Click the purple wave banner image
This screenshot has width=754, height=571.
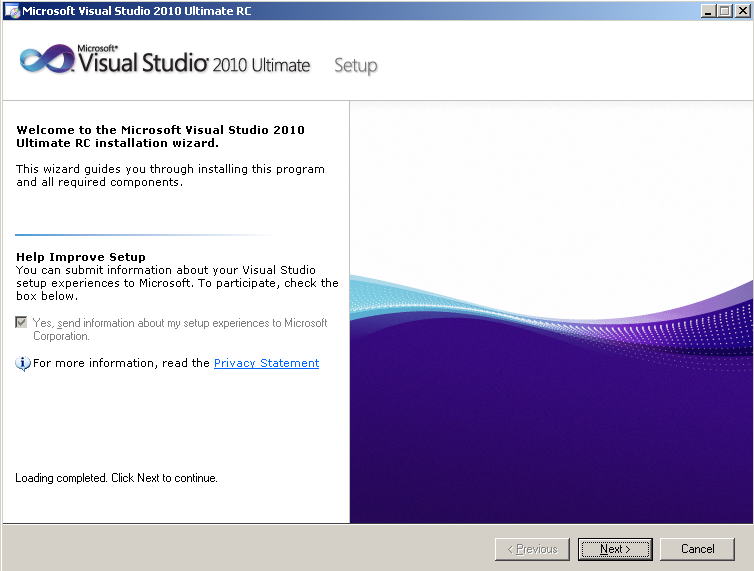click(551, 312)
